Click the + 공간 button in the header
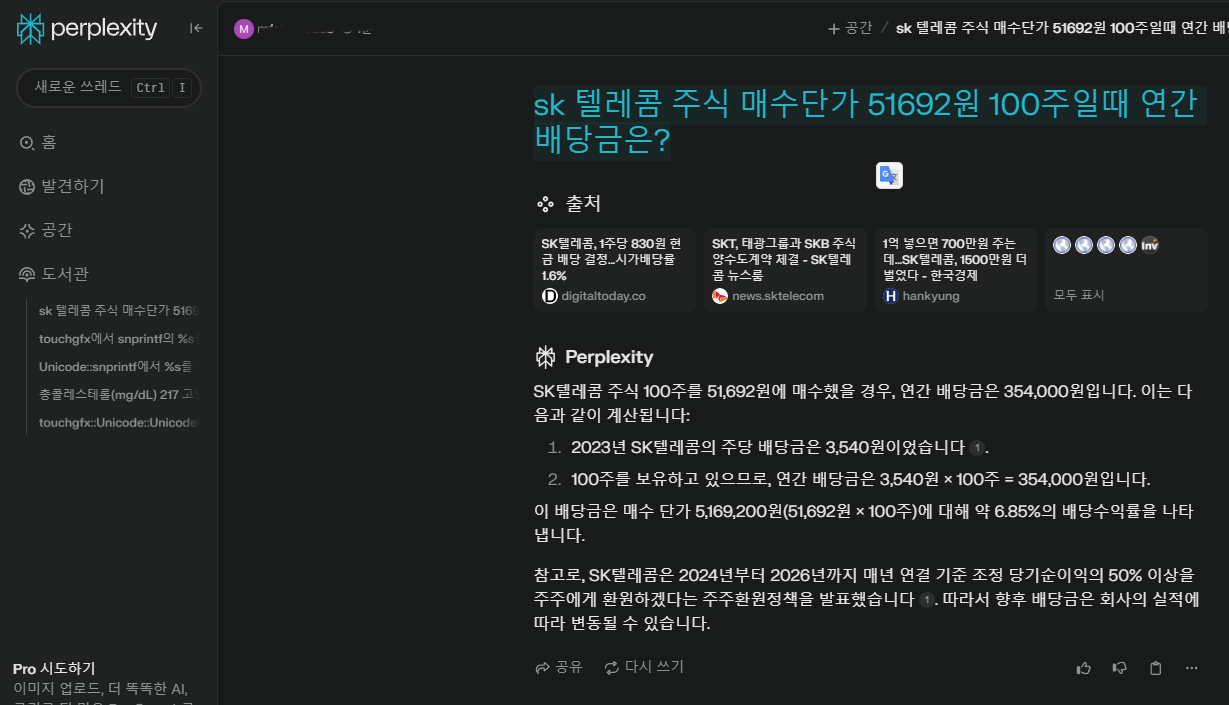This screenshot has width=1229, height=705. 850,28
